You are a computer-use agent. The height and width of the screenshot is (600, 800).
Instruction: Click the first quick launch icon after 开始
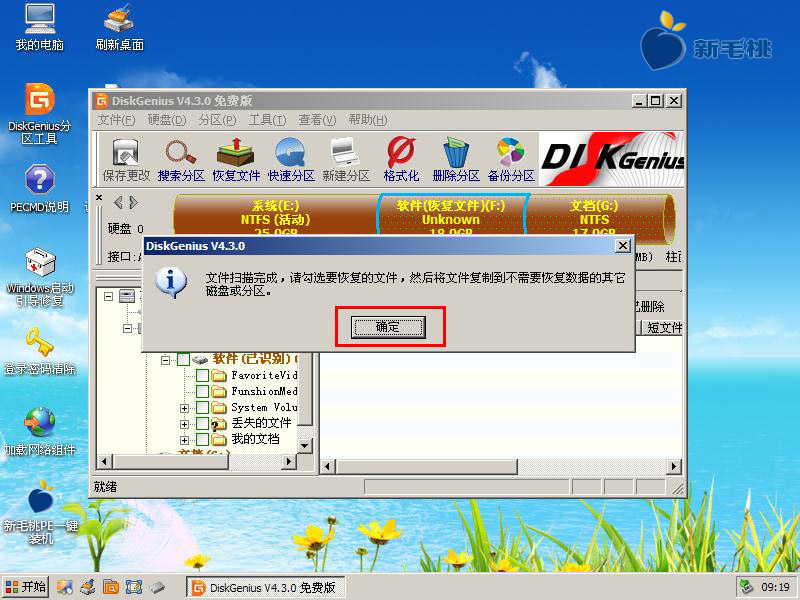(64, 587)
